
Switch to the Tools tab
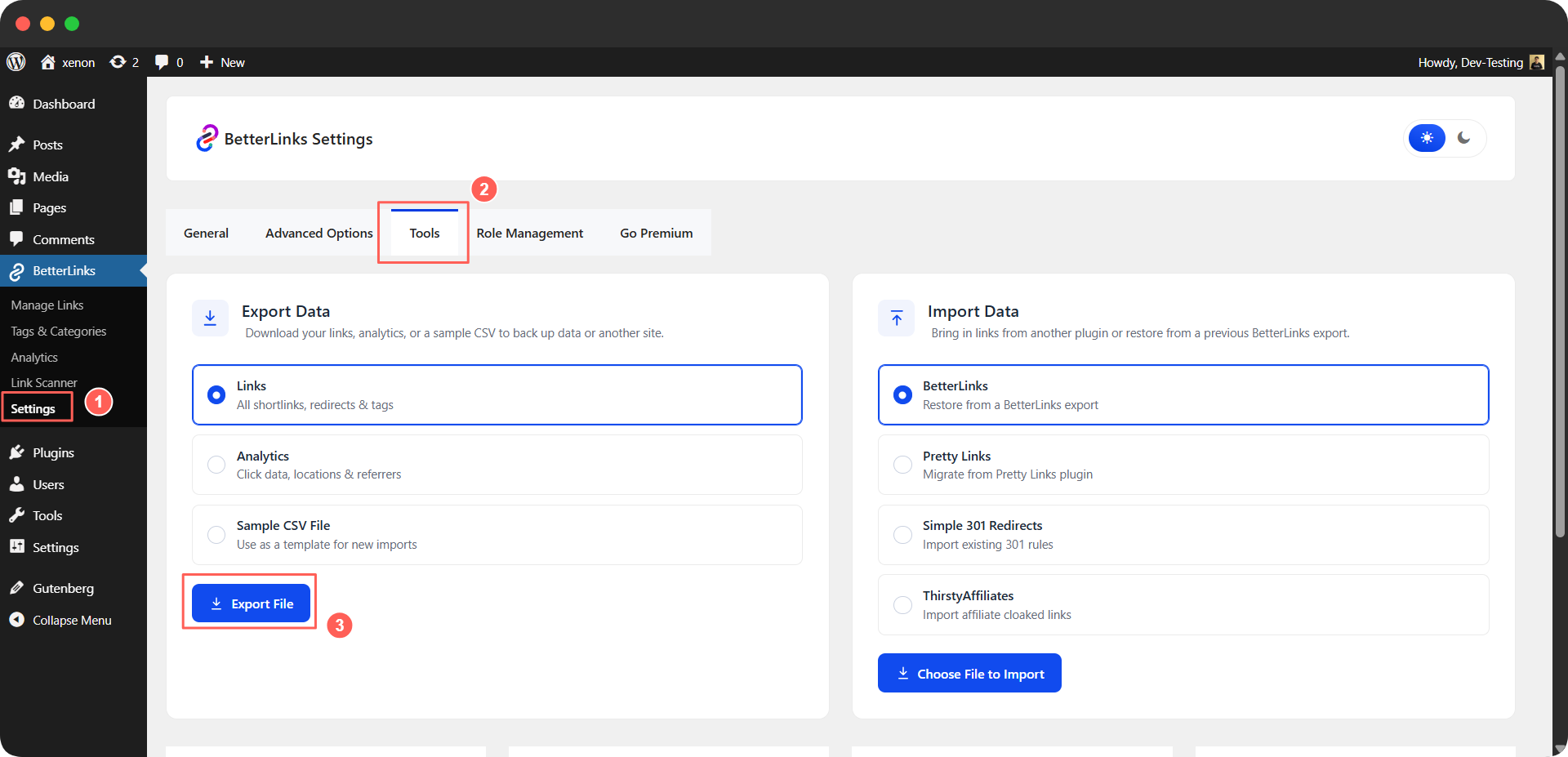(x=425, y=233)
